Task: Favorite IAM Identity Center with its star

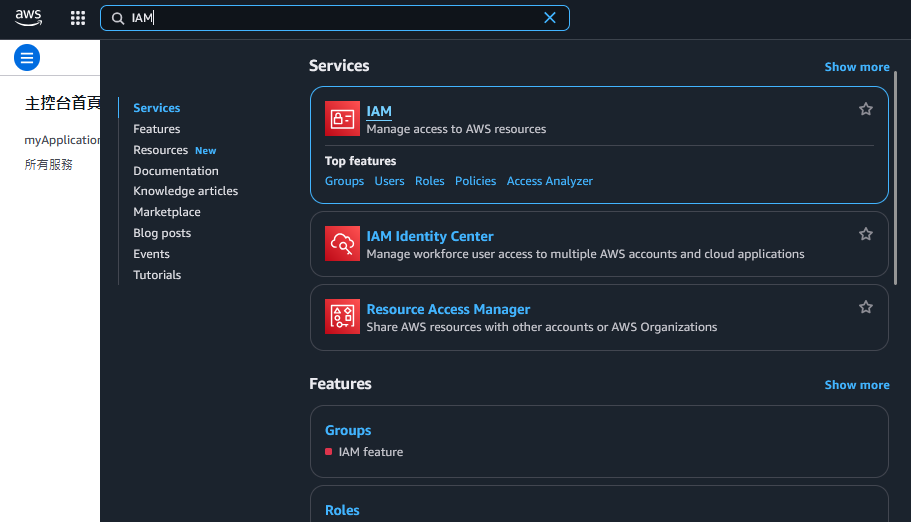Action: click(866, 234)
